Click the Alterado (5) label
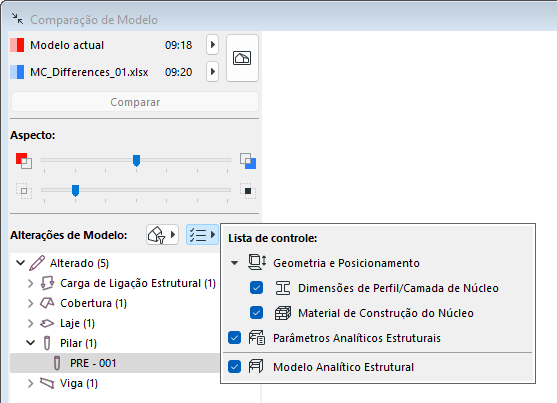557x403 pixels. click(79, 263)
